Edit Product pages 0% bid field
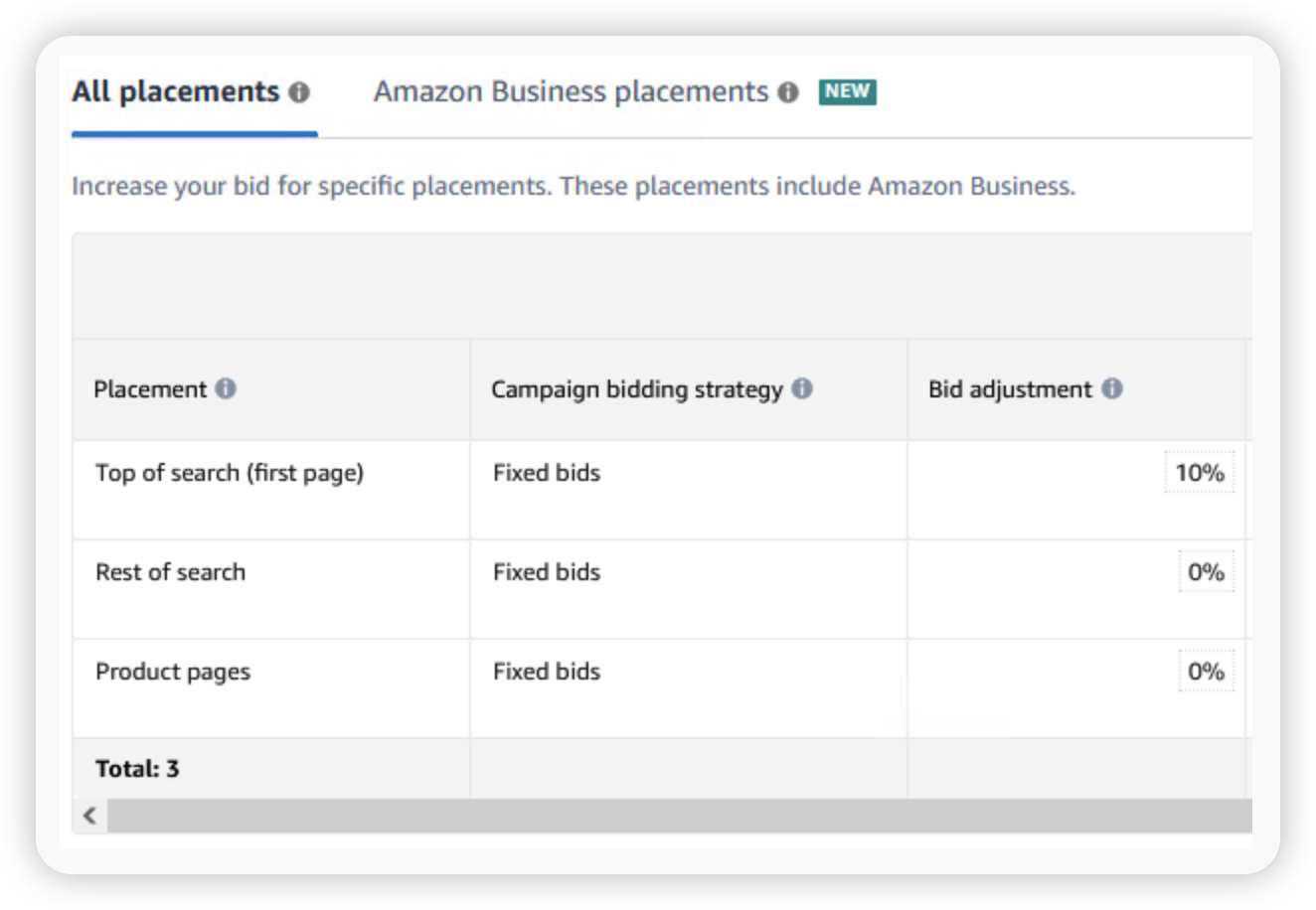Image resolution: width=1316 pixels, height=910 pixels. pos(1205,672)
